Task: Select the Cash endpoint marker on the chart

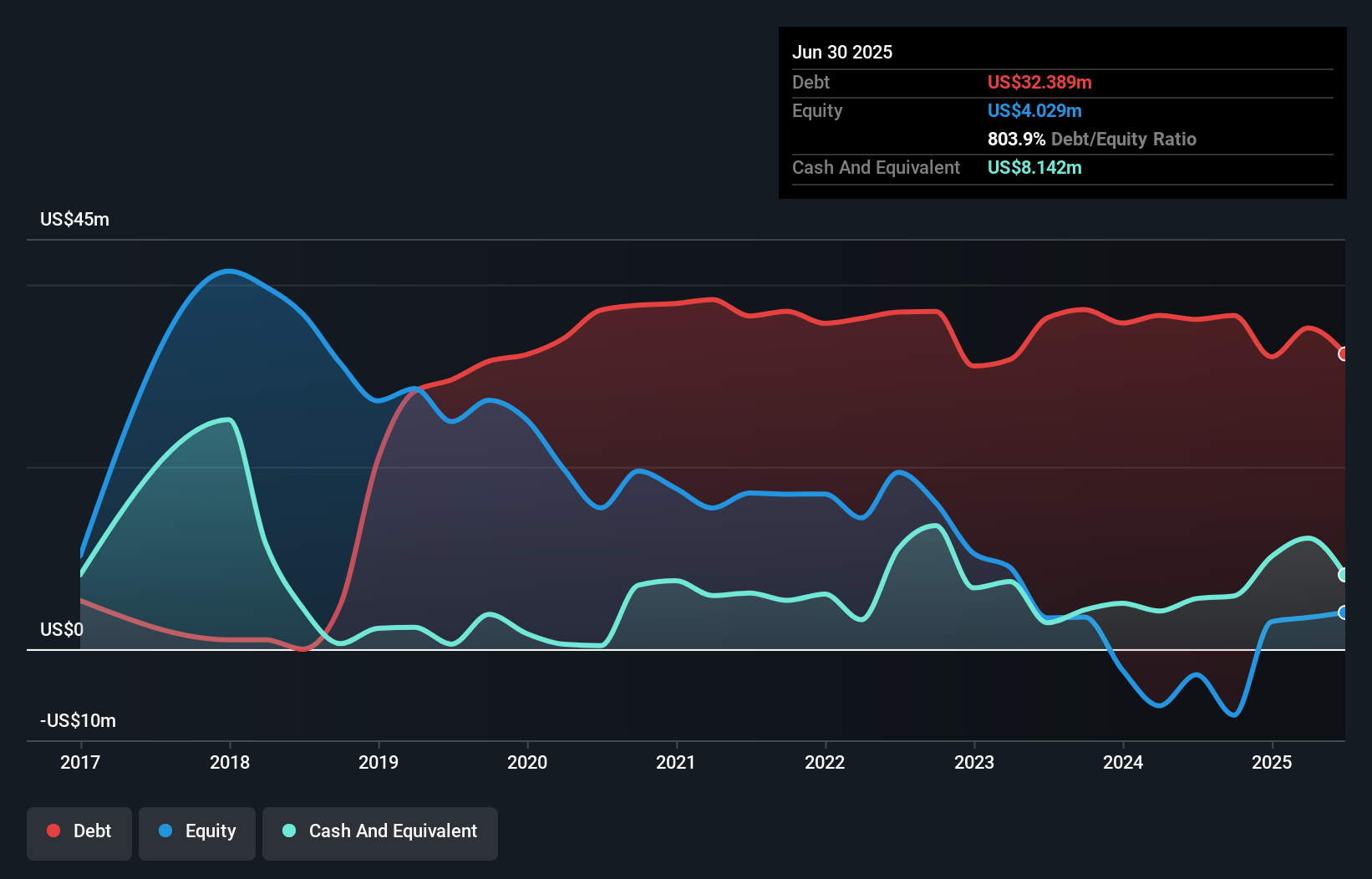Action: [x=1343, y=574]
